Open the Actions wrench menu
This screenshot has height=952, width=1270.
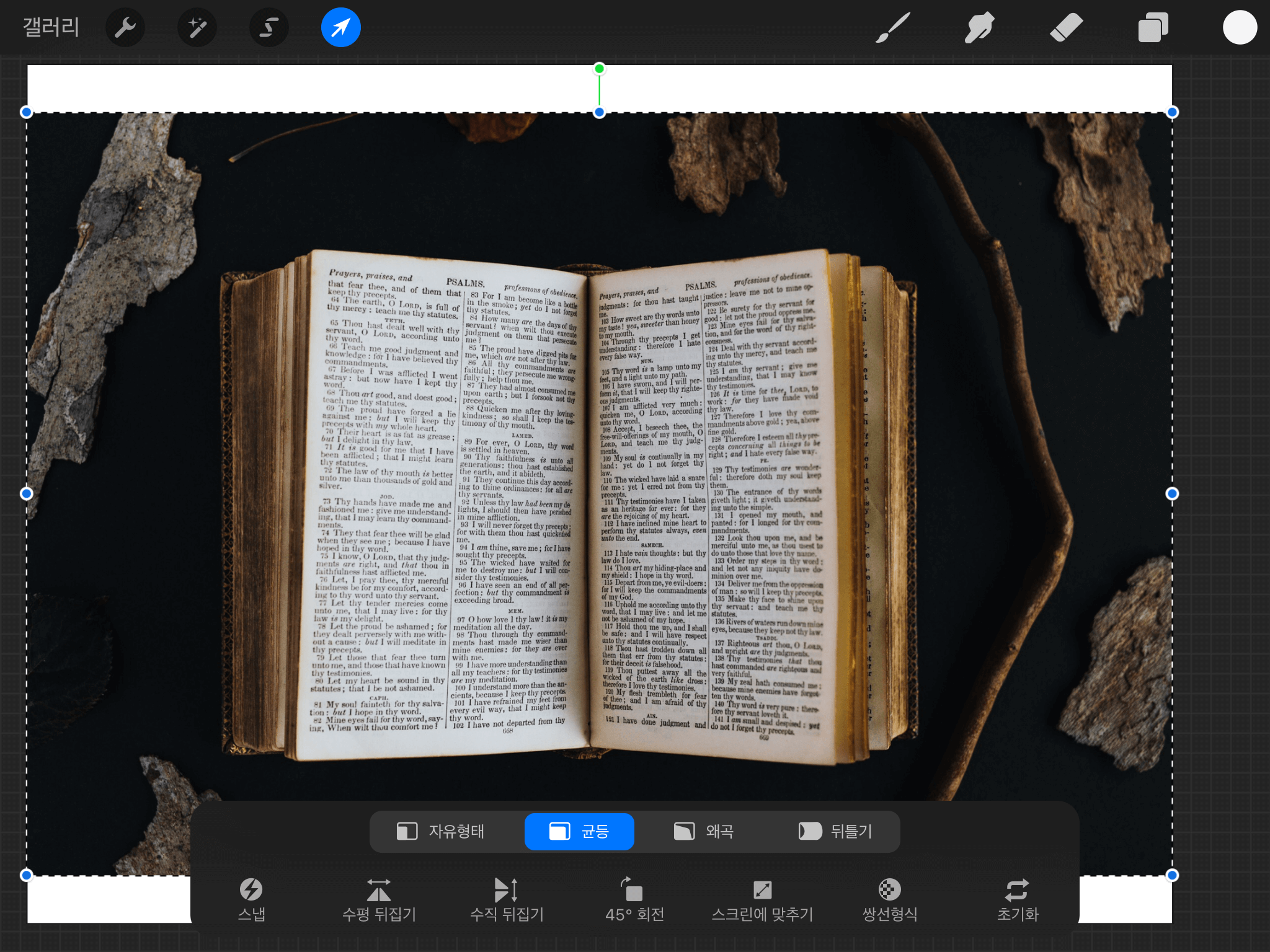coord(125,28)
